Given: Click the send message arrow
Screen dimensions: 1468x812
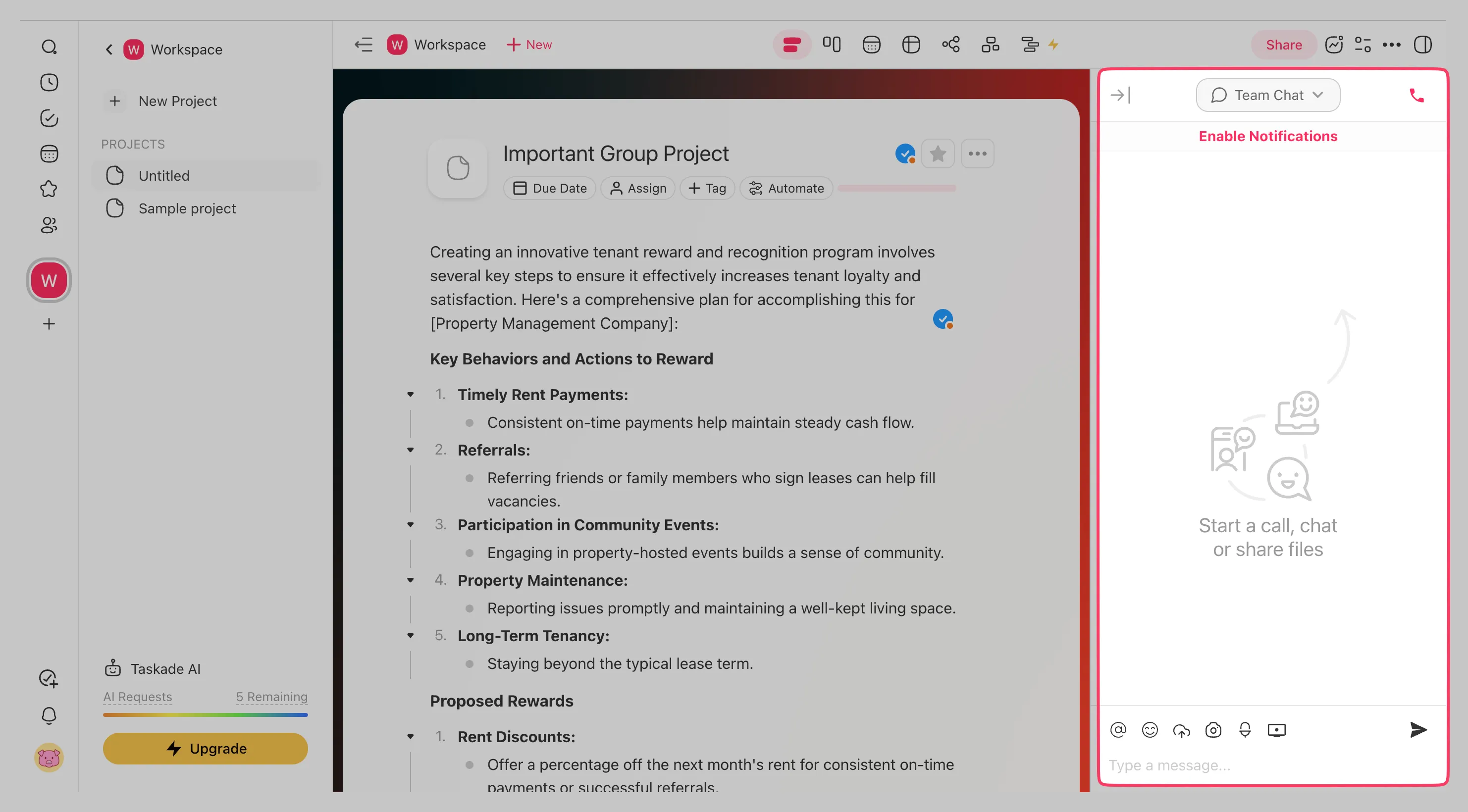Looking at the screenshot, I should click(1417, 729).
